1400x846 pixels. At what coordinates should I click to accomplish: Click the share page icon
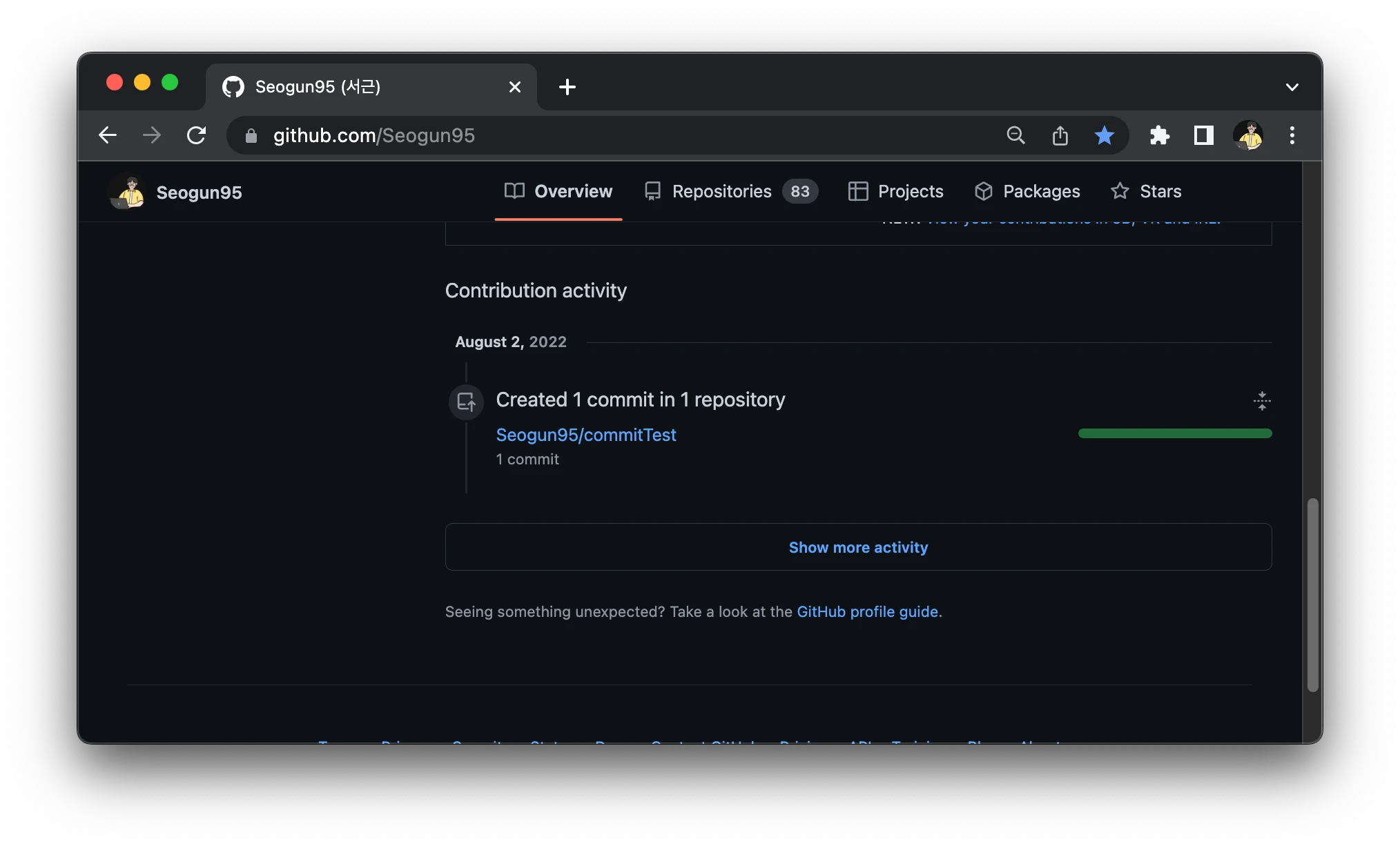[1060, 135]
